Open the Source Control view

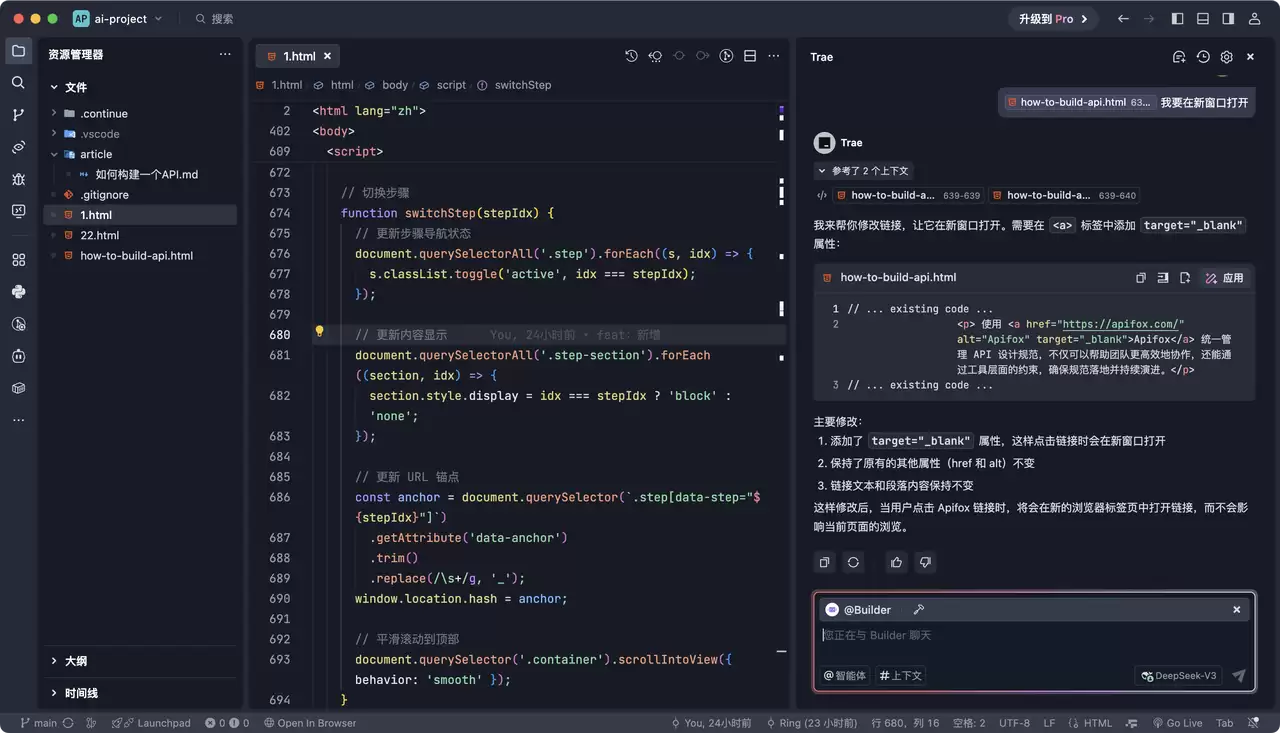coord(18,115)
